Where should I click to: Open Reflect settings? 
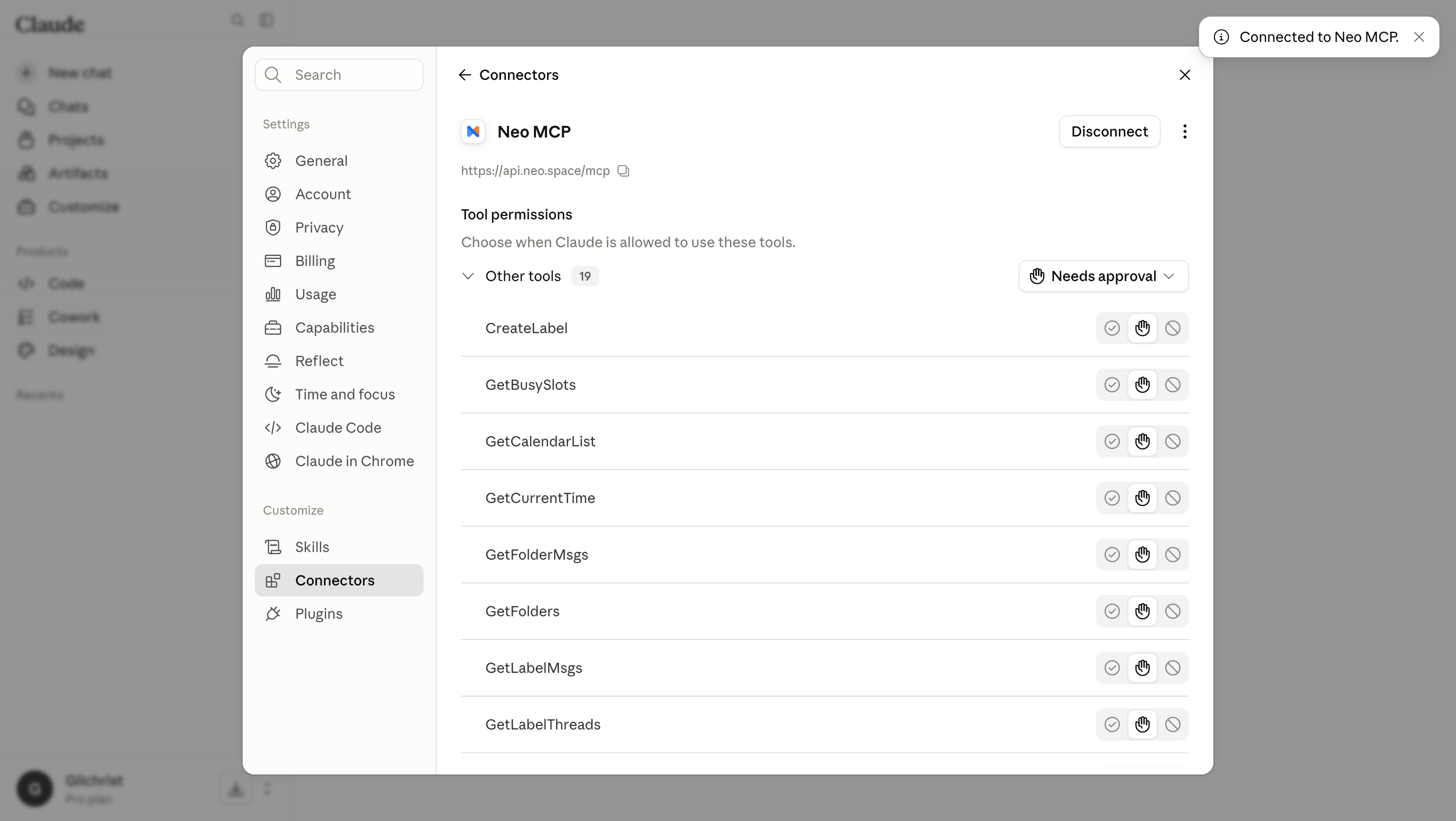coord(339,361)
